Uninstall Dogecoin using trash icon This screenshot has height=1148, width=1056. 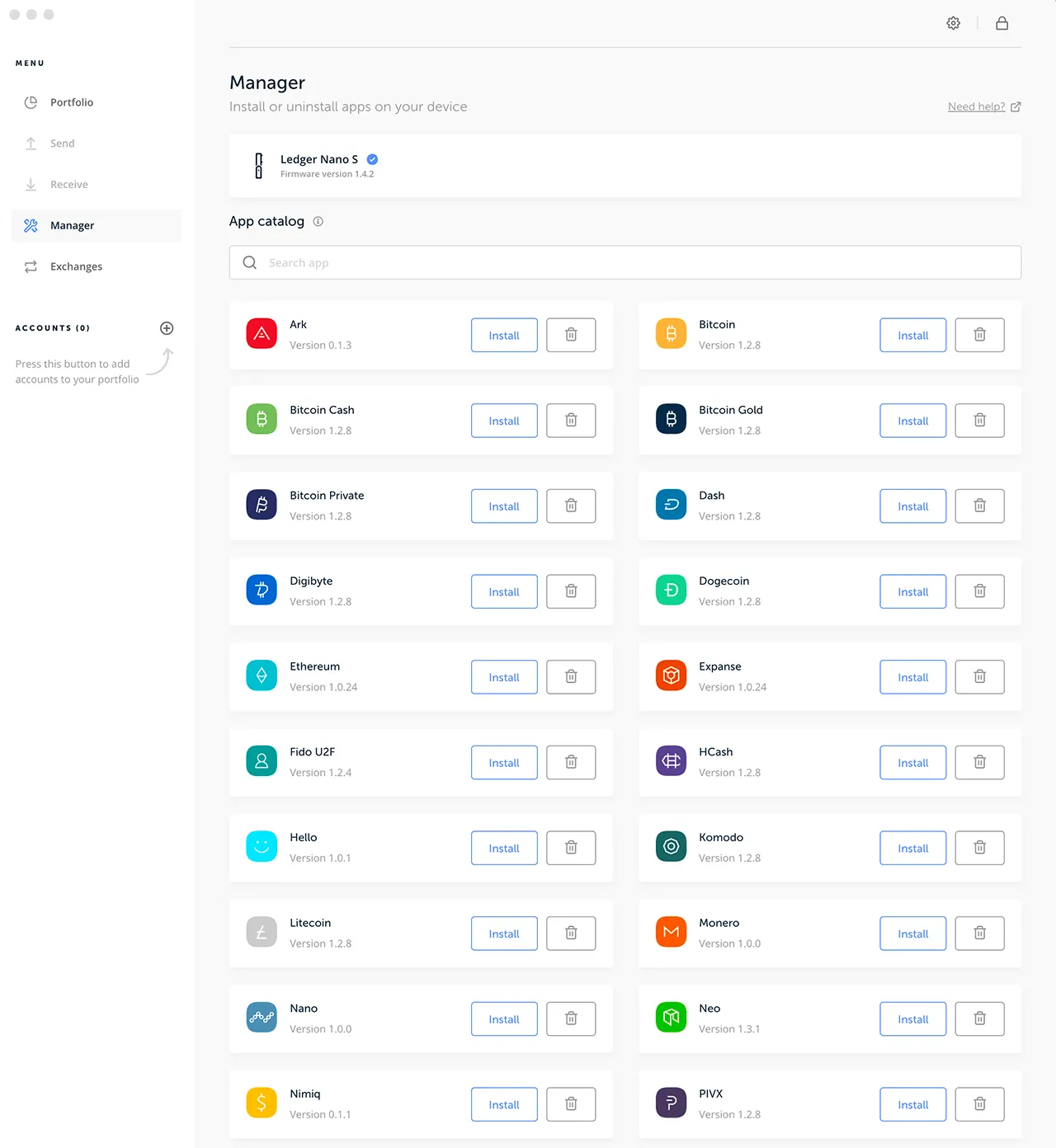pos(979,591)
